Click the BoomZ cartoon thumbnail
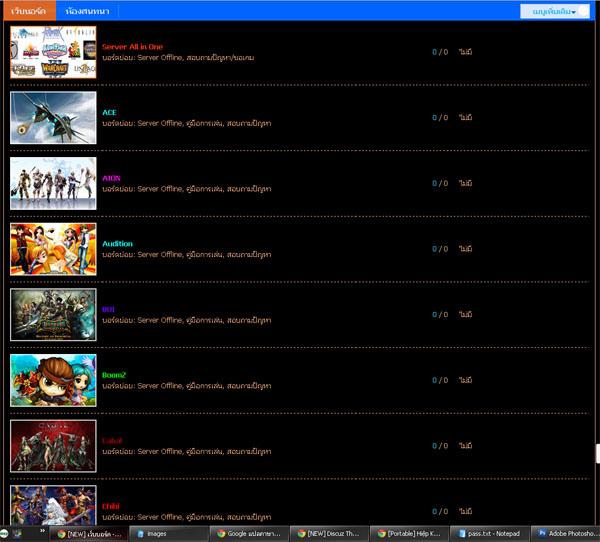600x542 pixels. click(53, 380)
